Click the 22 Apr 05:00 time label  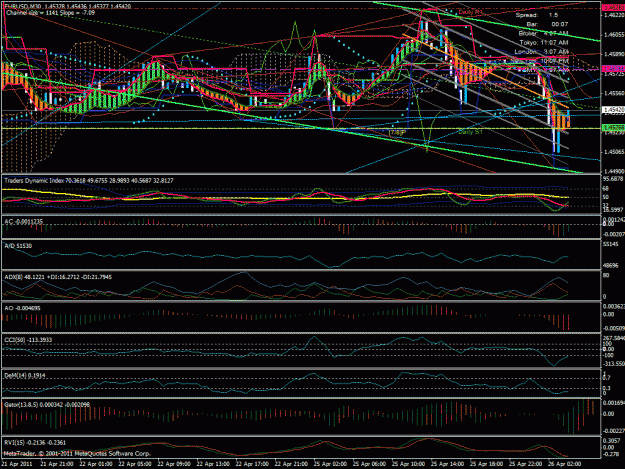pyautogui.click(x=135, y=464)
